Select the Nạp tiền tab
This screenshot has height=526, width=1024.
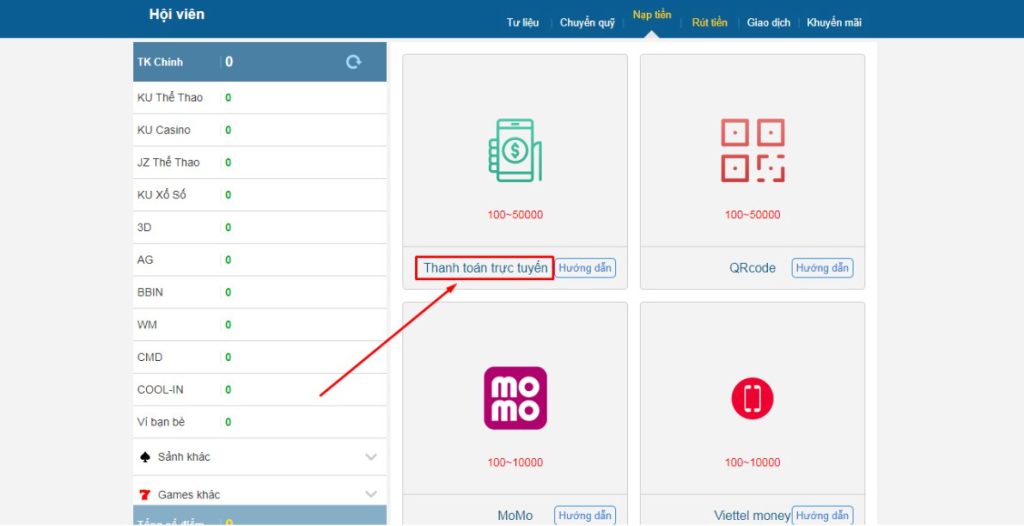(652, 15)
